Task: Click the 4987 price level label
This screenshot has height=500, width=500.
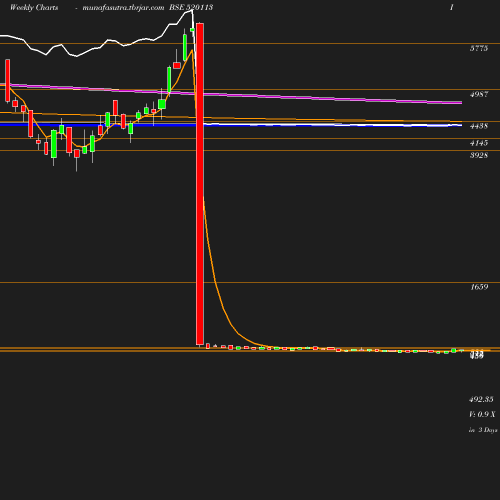Action: tap(479, 94)
